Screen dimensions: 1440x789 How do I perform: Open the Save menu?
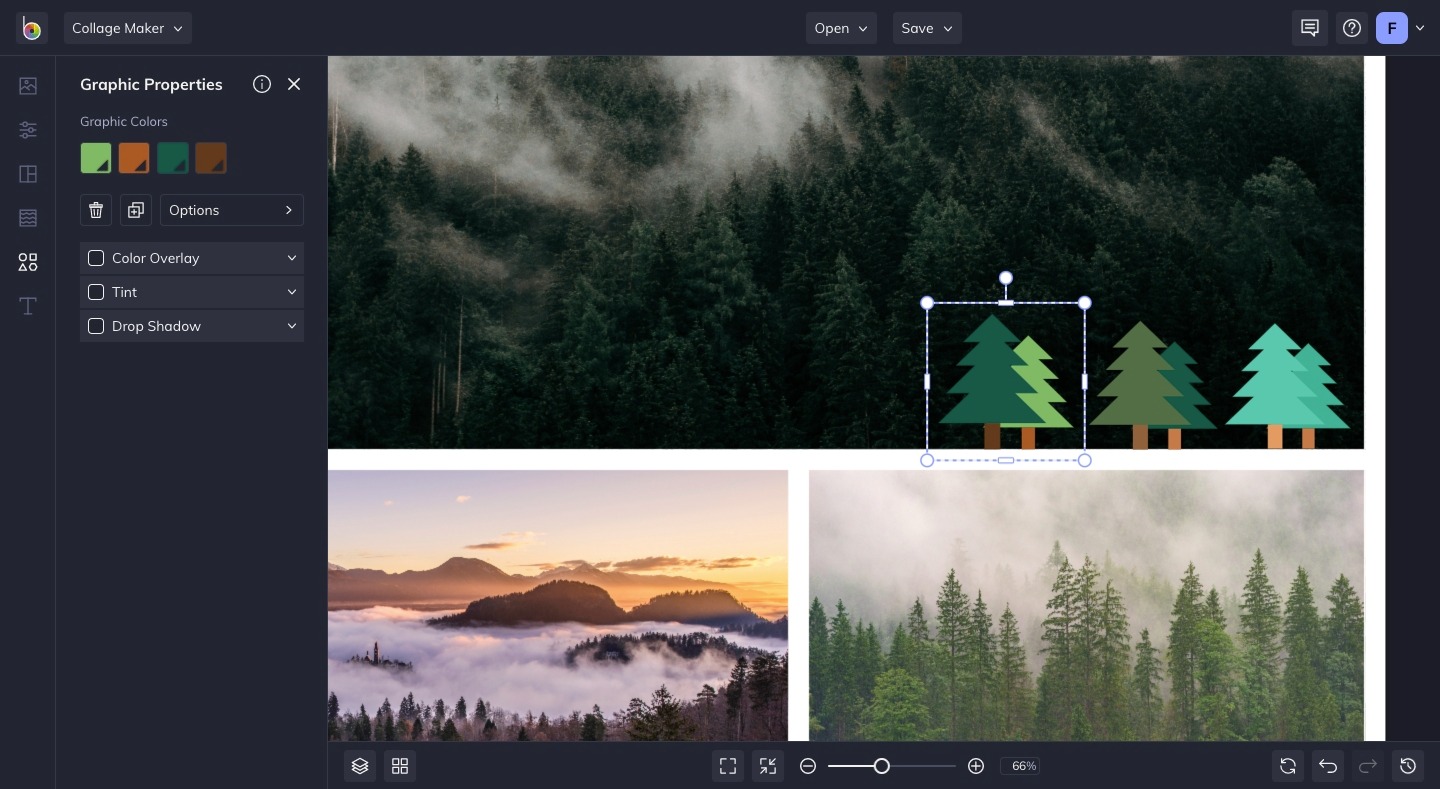(x=927, y=28)
